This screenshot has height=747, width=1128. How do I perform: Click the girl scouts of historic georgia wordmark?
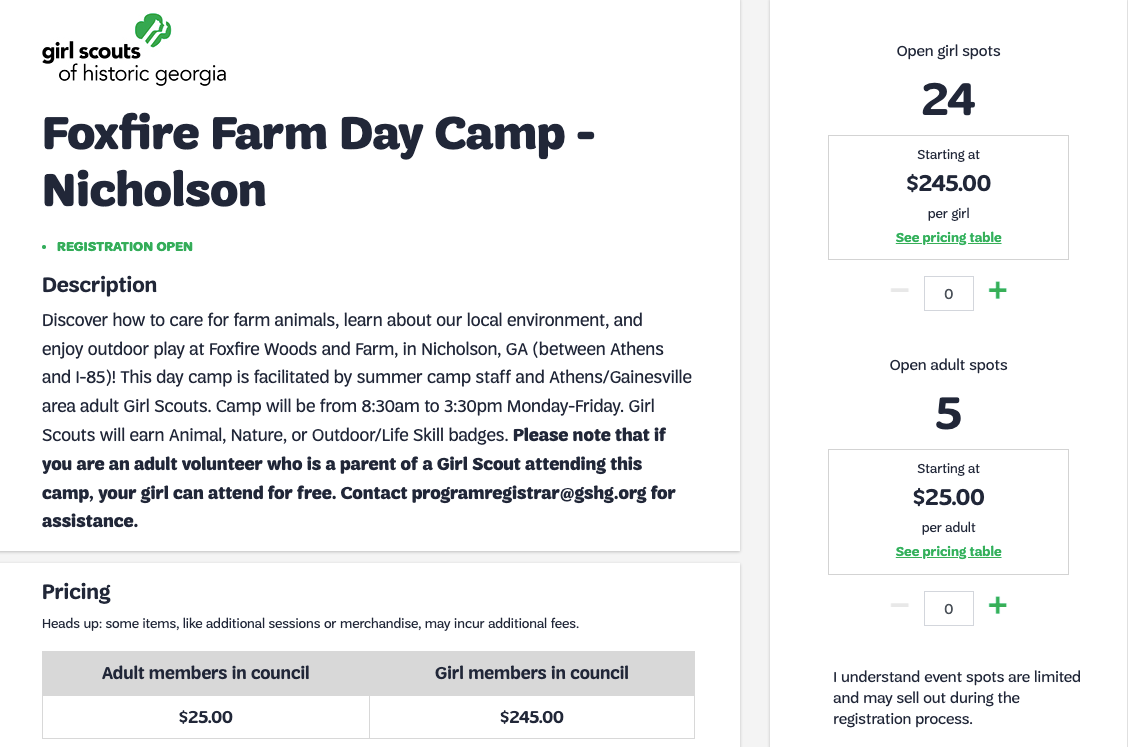click(134, 63)
